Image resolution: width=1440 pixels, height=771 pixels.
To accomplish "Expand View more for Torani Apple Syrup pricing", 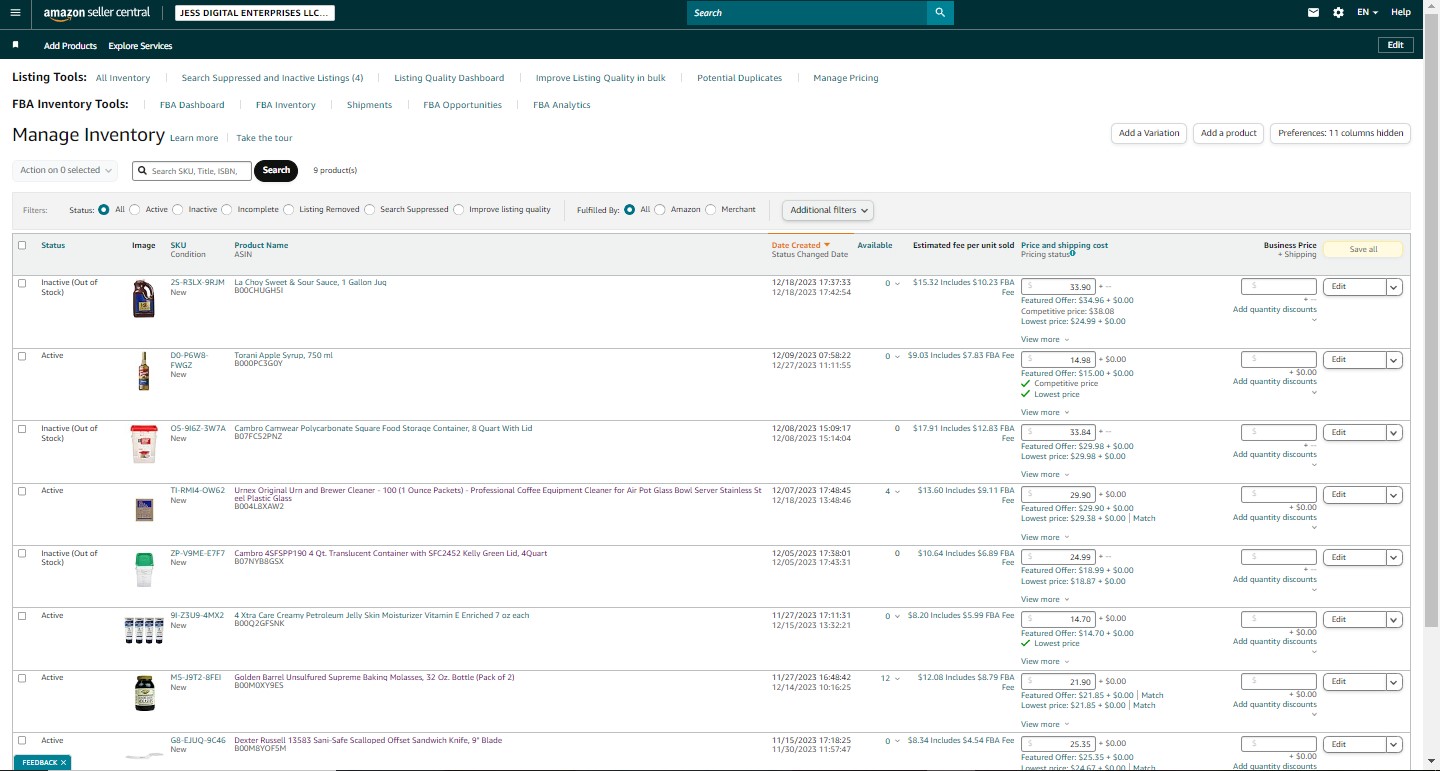I will click(1045, 412).
